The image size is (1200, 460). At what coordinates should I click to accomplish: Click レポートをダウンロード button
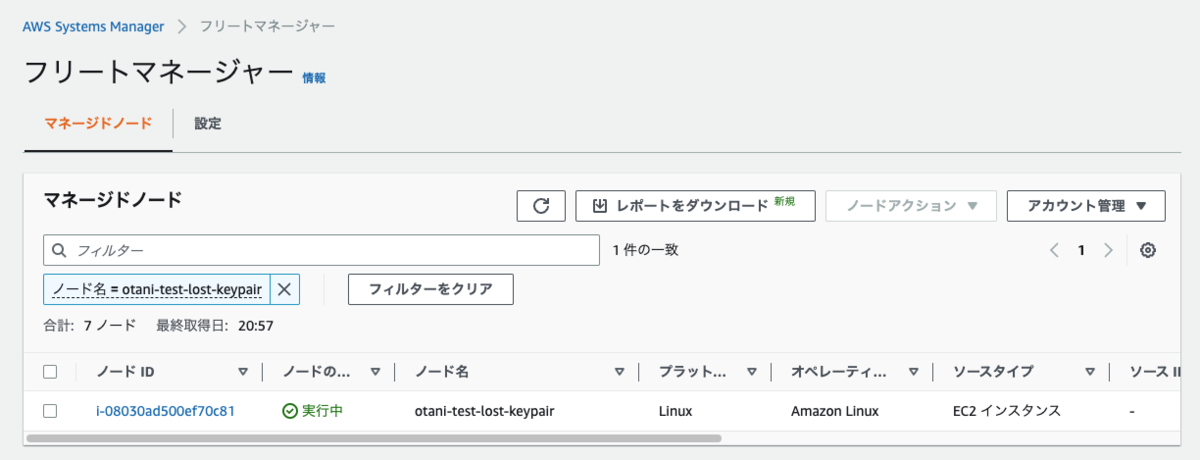click(x=695, y=205)
